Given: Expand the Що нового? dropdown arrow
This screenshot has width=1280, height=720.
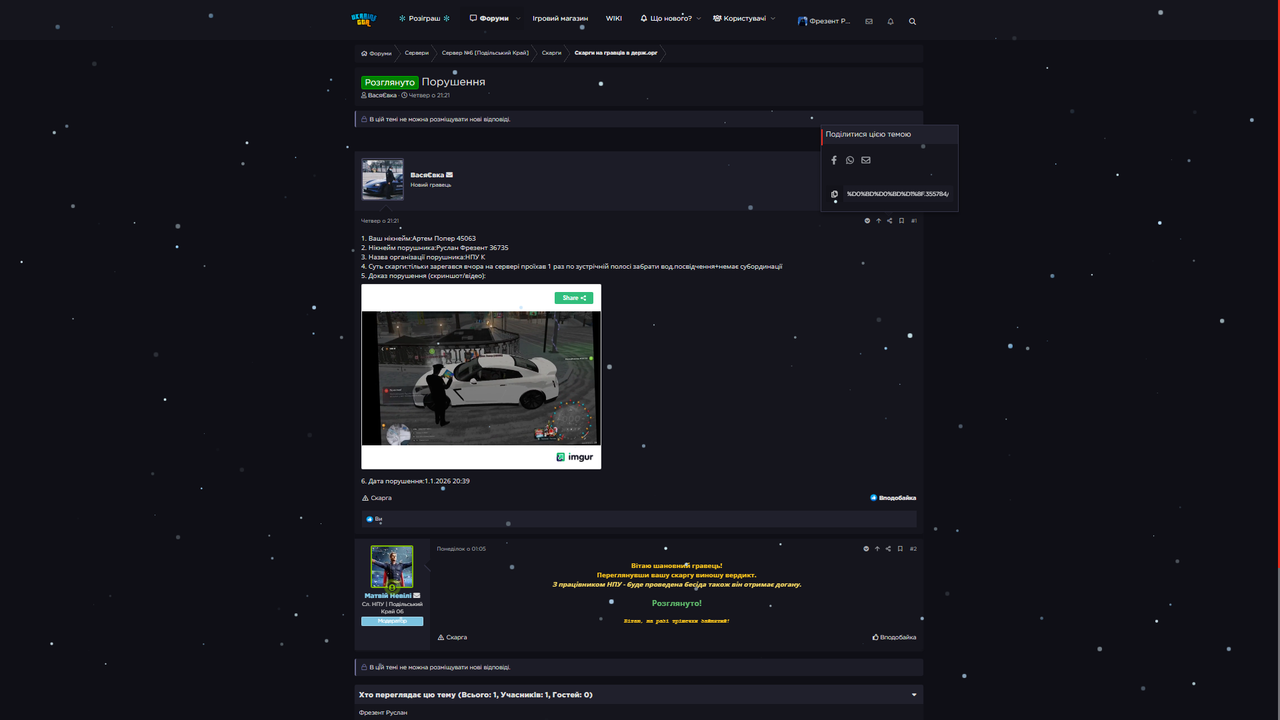Looking at the screenshot, I should 699,19.
